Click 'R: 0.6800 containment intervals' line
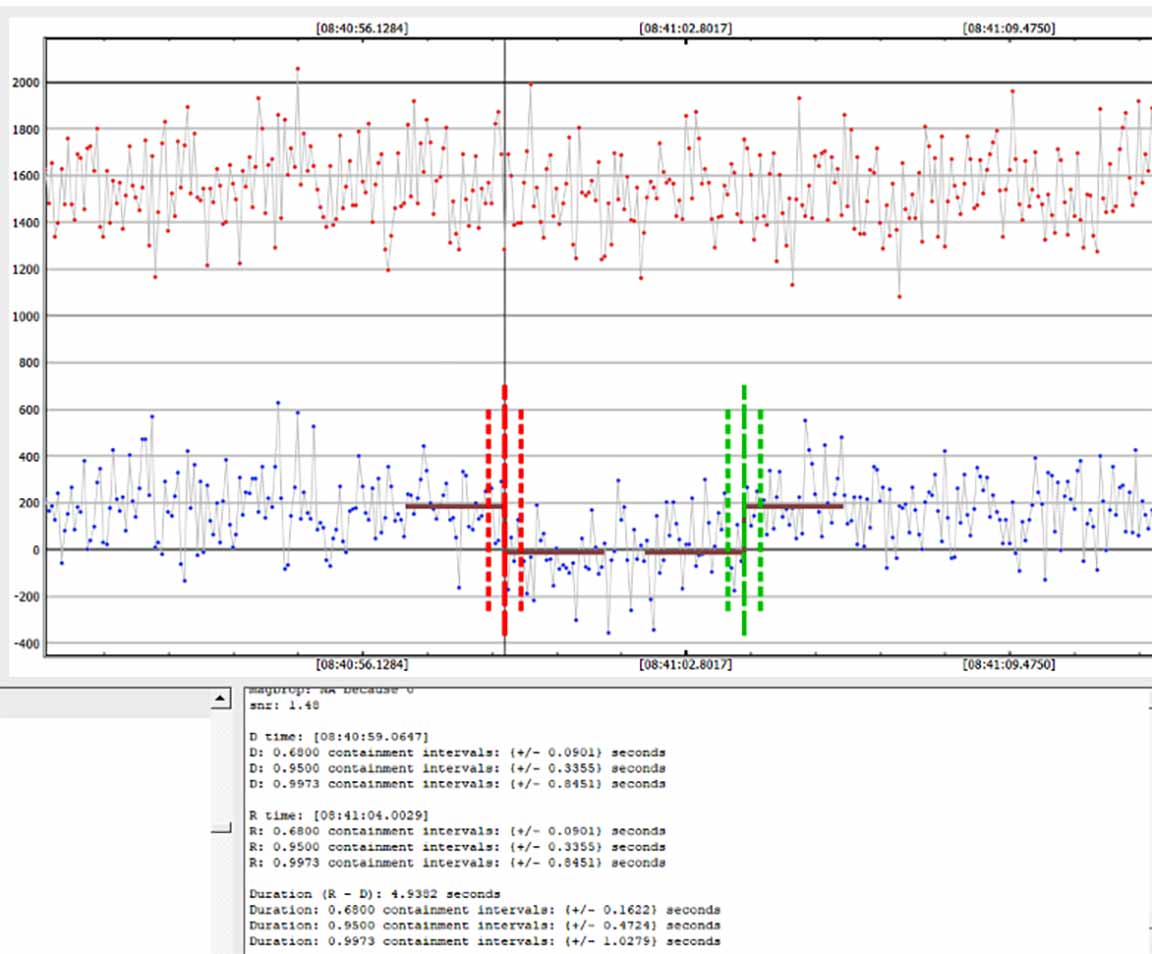The image size is (1152, 954). click(x=457, y=831)
